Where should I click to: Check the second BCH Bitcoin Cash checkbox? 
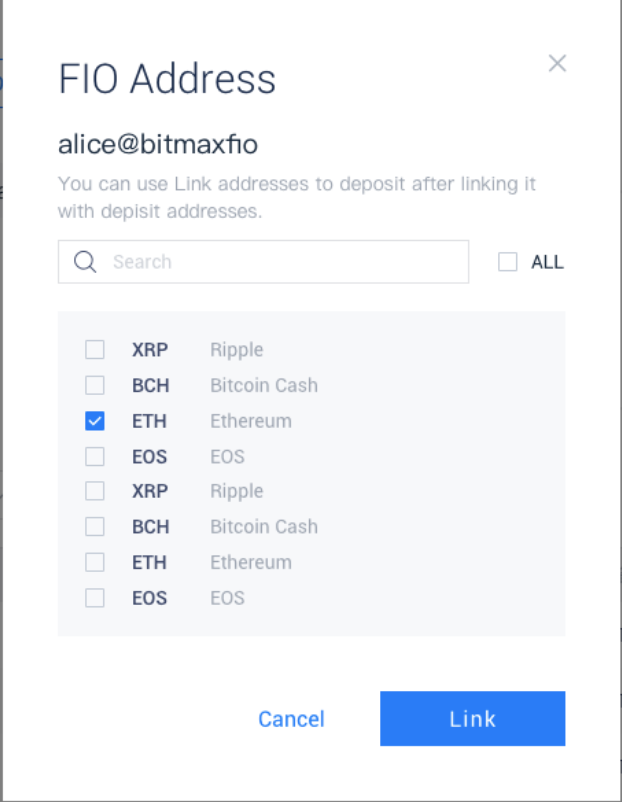click(95, 527)
